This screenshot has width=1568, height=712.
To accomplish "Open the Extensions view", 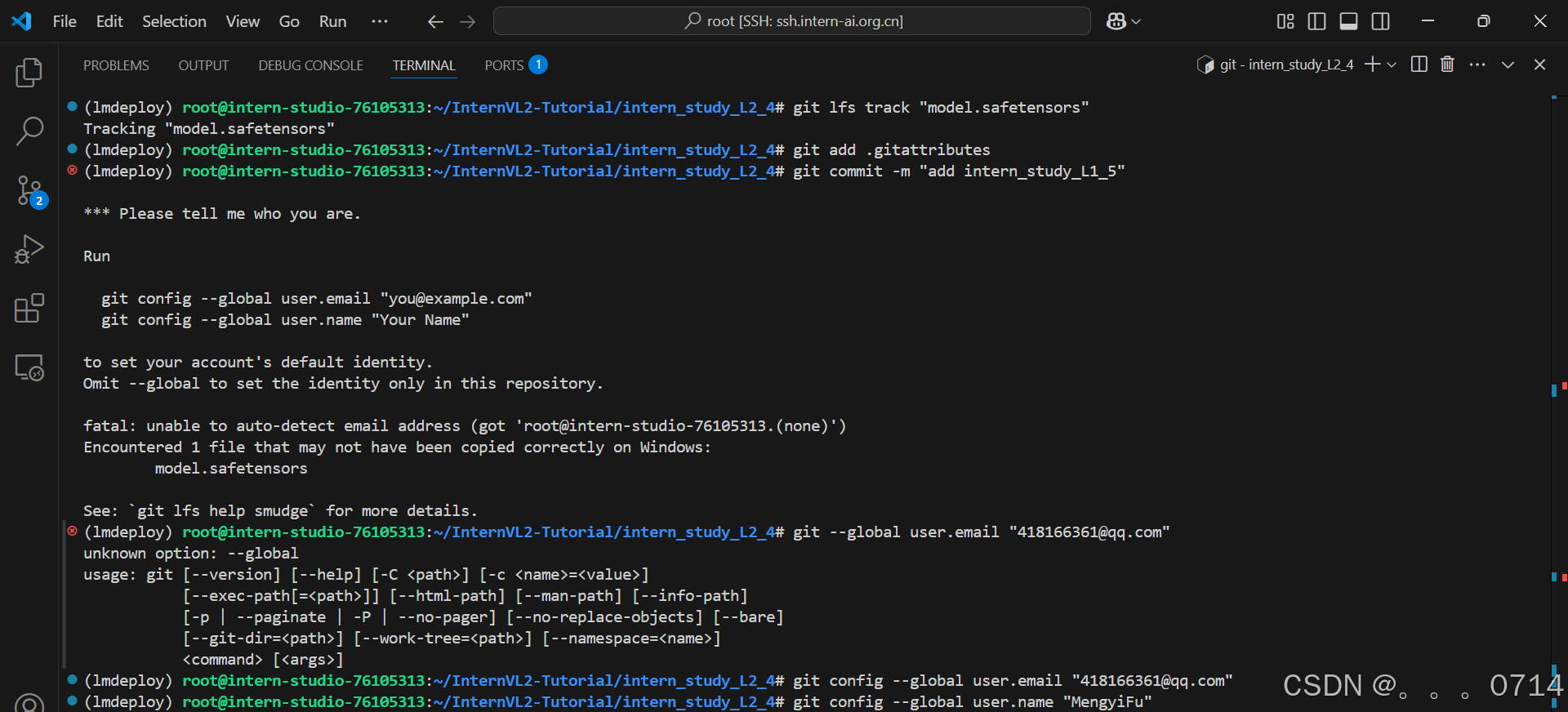I will click(x=29, y=309).
